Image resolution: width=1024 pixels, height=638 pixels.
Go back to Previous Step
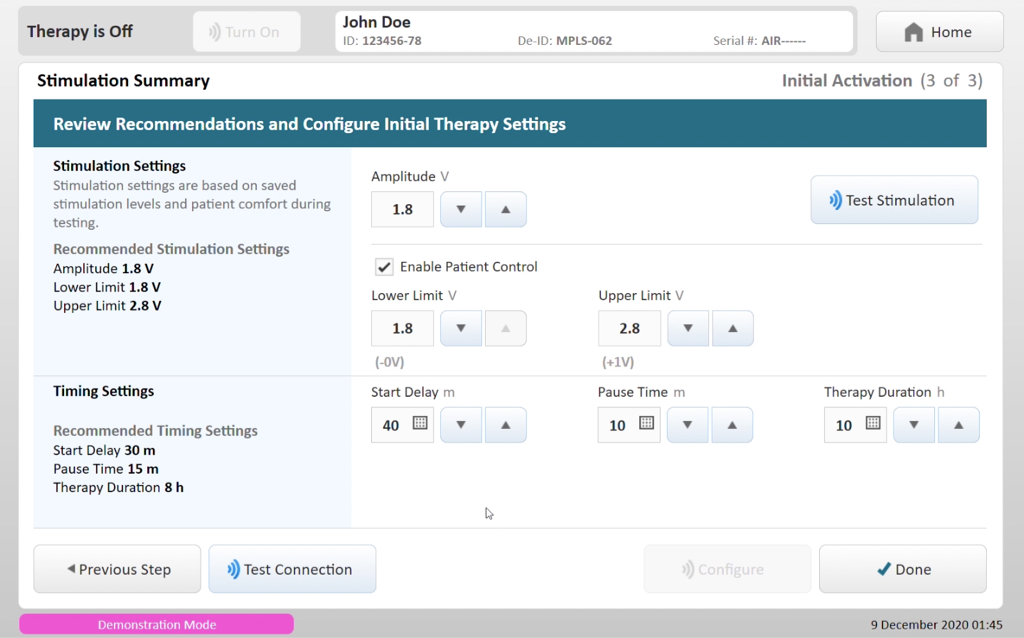(118, 569)
